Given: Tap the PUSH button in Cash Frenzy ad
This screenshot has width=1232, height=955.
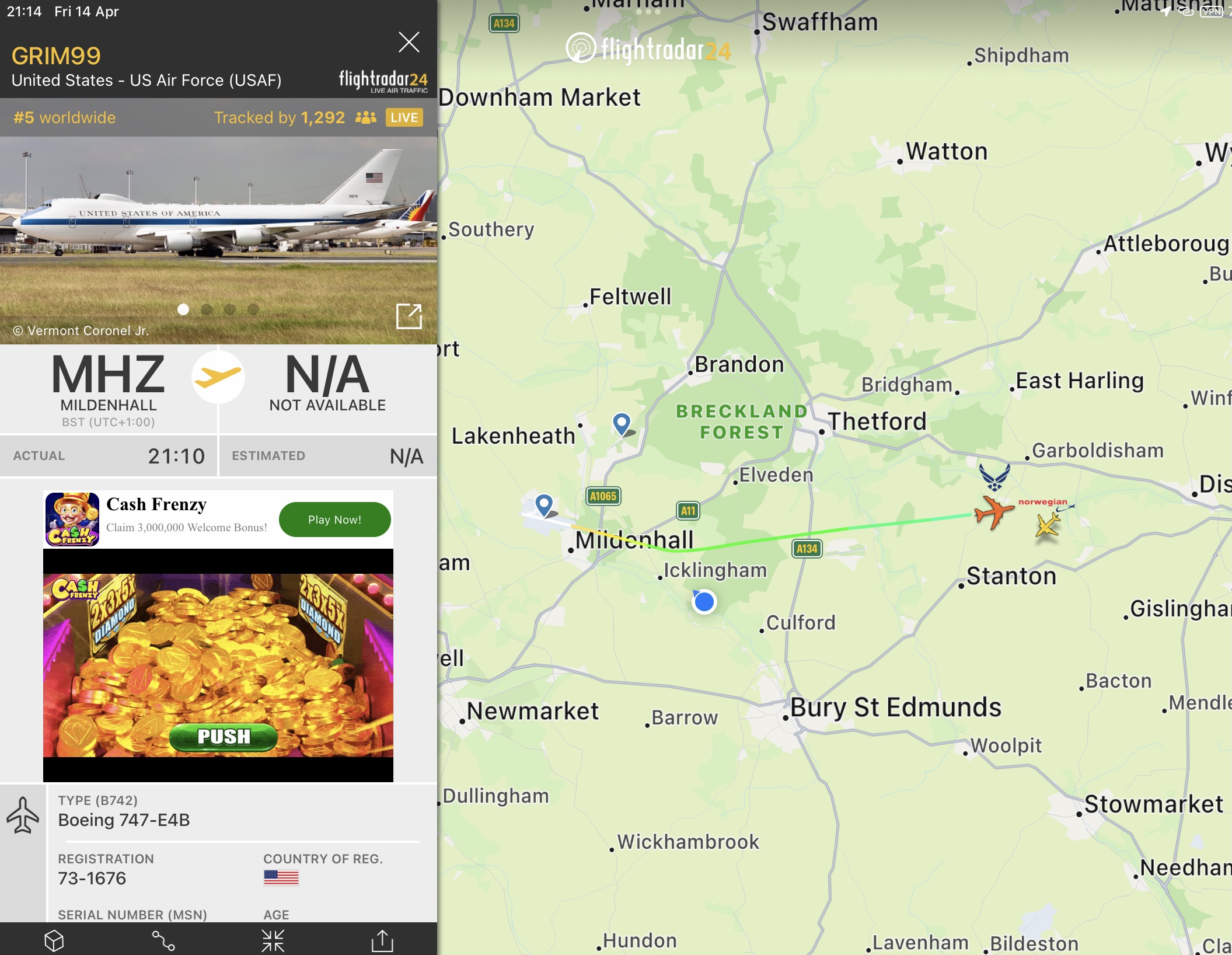Looking at the screenshot, I should 224,737.
